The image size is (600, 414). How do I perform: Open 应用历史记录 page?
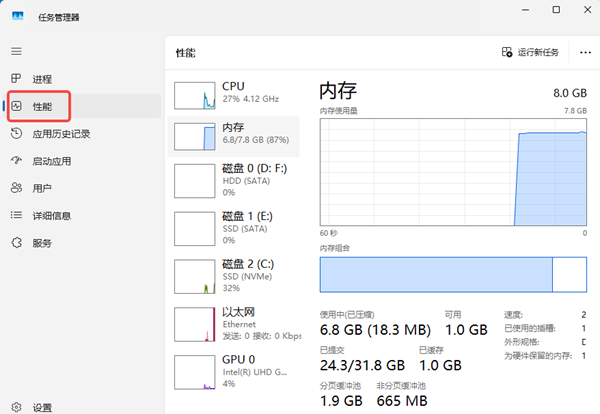click(84, 134)
